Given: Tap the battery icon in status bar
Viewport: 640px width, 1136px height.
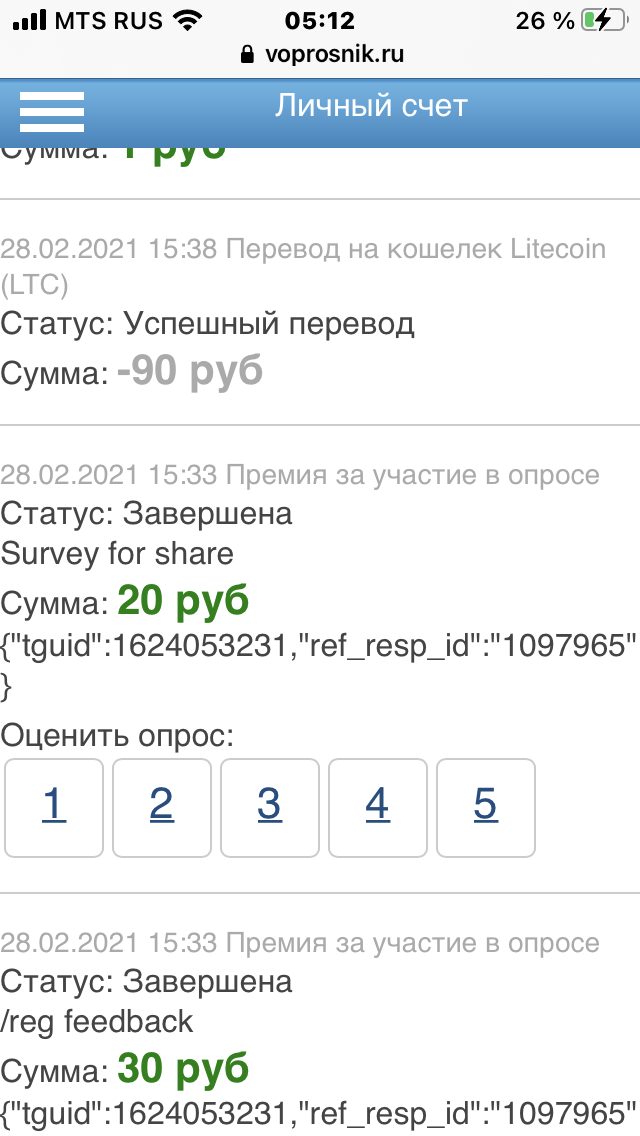Looking at the screenshot, I should pyautogui.click(x=605, y=20).
